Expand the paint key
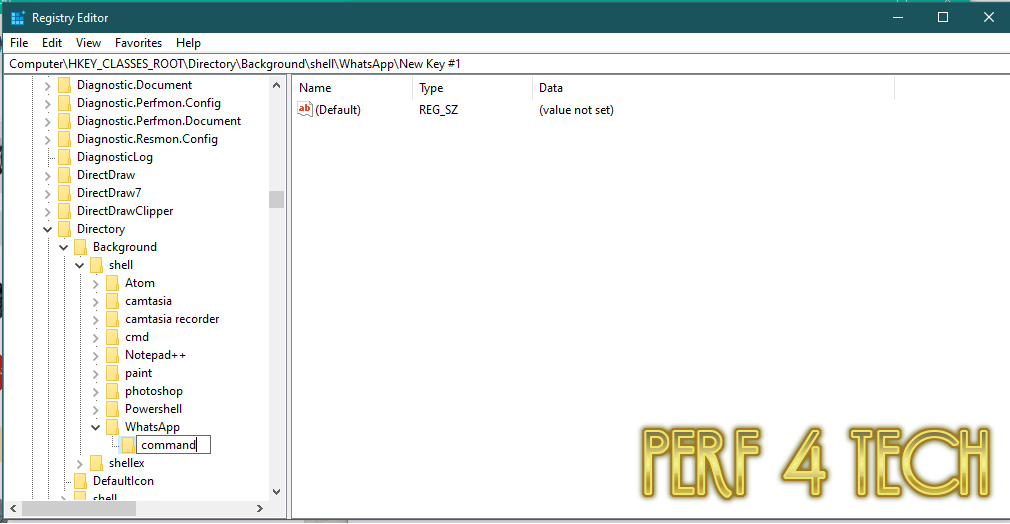 tap(96, 374)
